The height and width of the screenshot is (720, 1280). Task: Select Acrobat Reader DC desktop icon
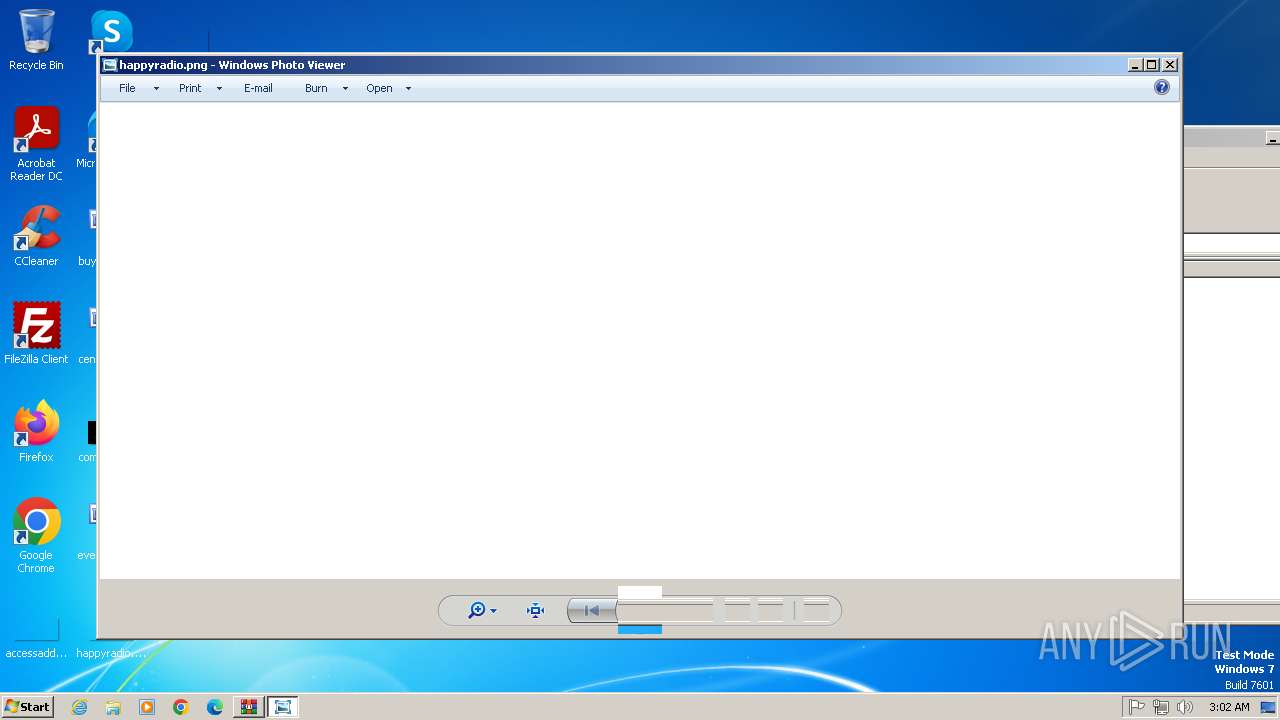pyautogui.click(x=36, y=144)
